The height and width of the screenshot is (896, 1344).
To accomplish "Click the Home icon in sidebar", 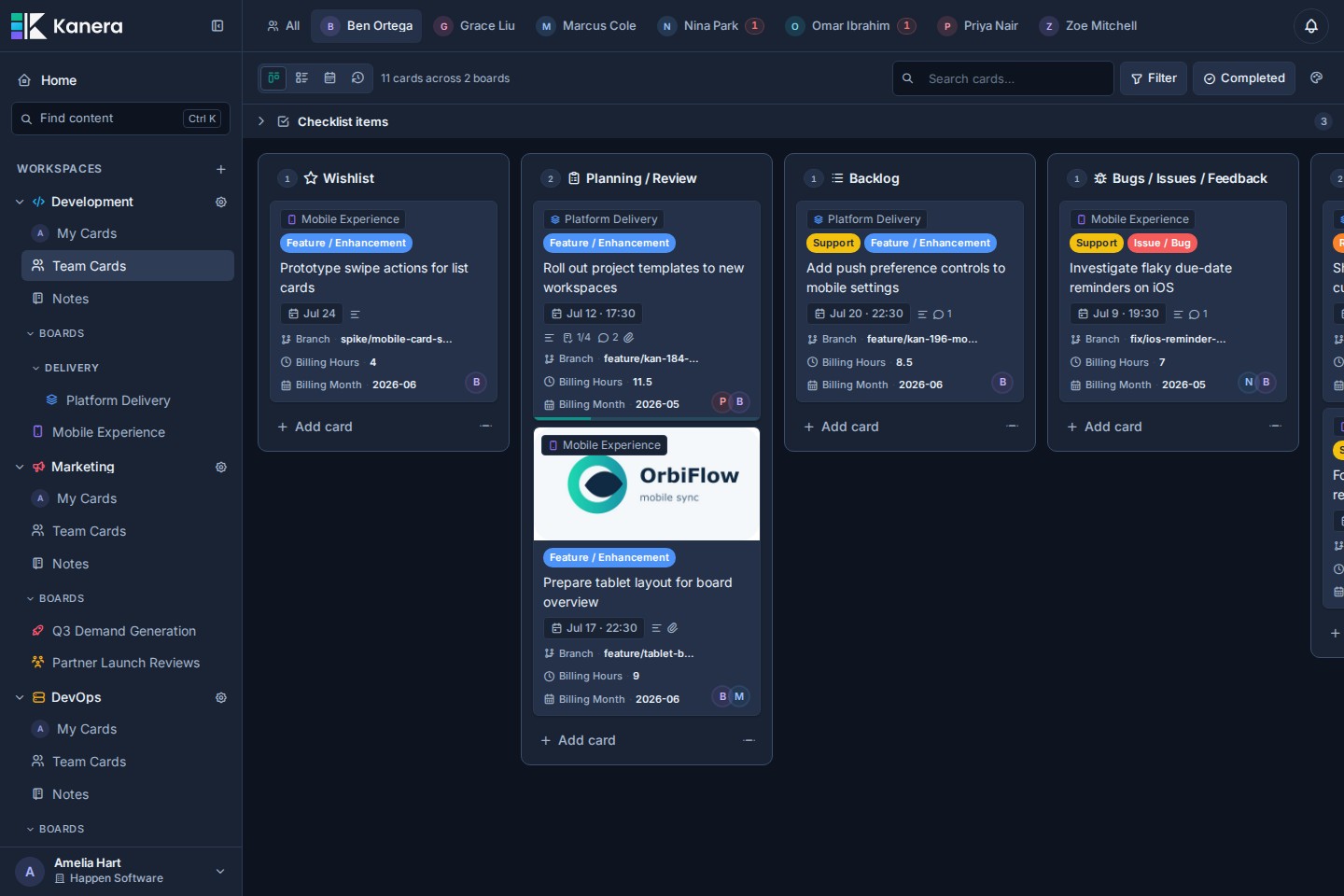I will [25, 80].
